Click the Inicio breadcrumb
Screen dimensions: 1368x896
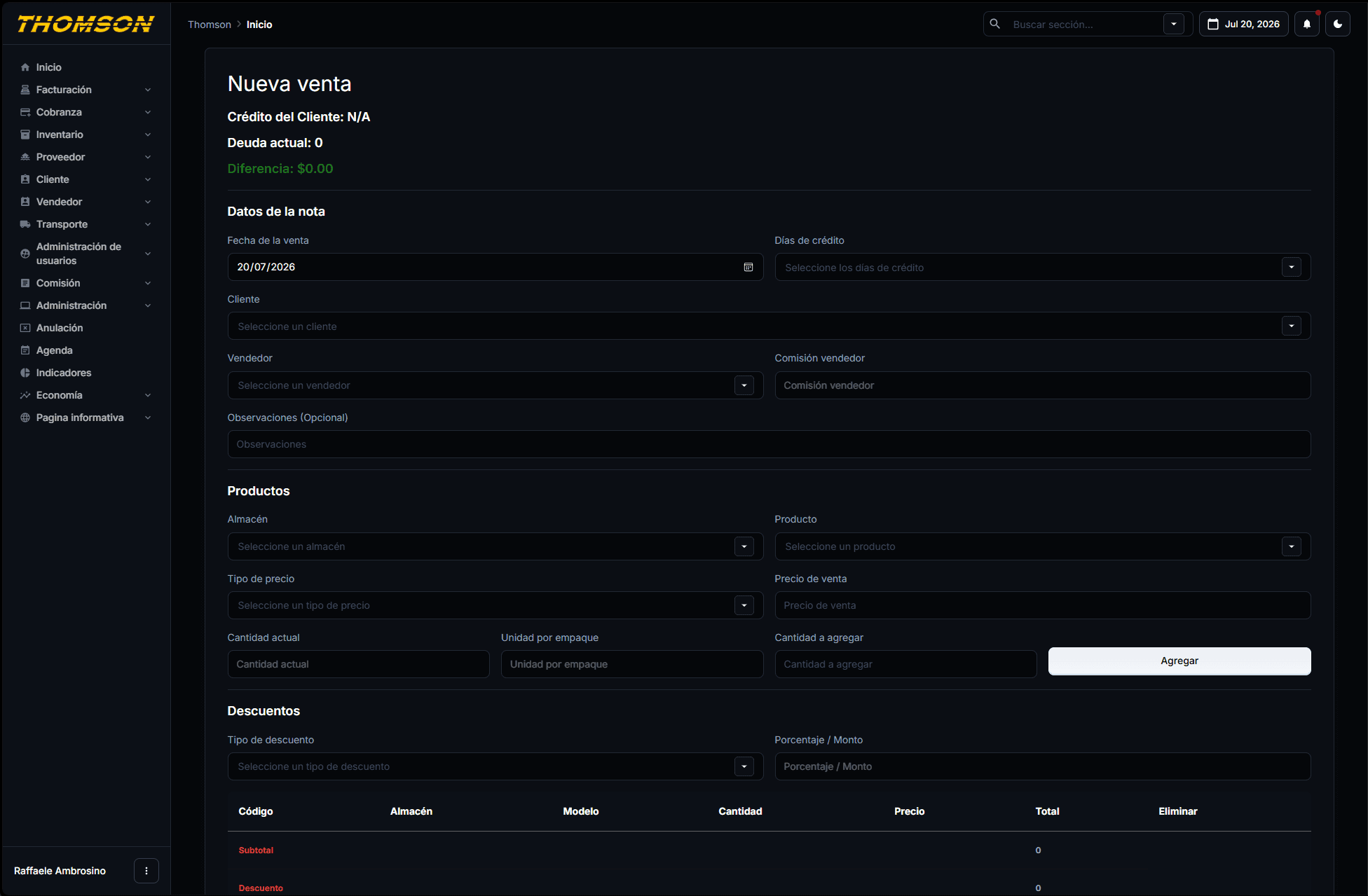[x=259, y=25]
